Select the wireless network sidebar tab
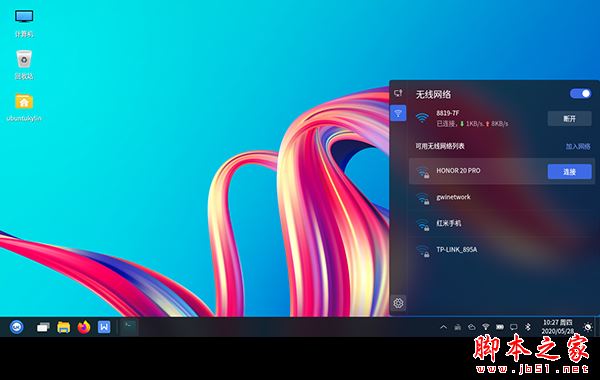Screen dimensions: 600x380 click(x=398, y=113)
